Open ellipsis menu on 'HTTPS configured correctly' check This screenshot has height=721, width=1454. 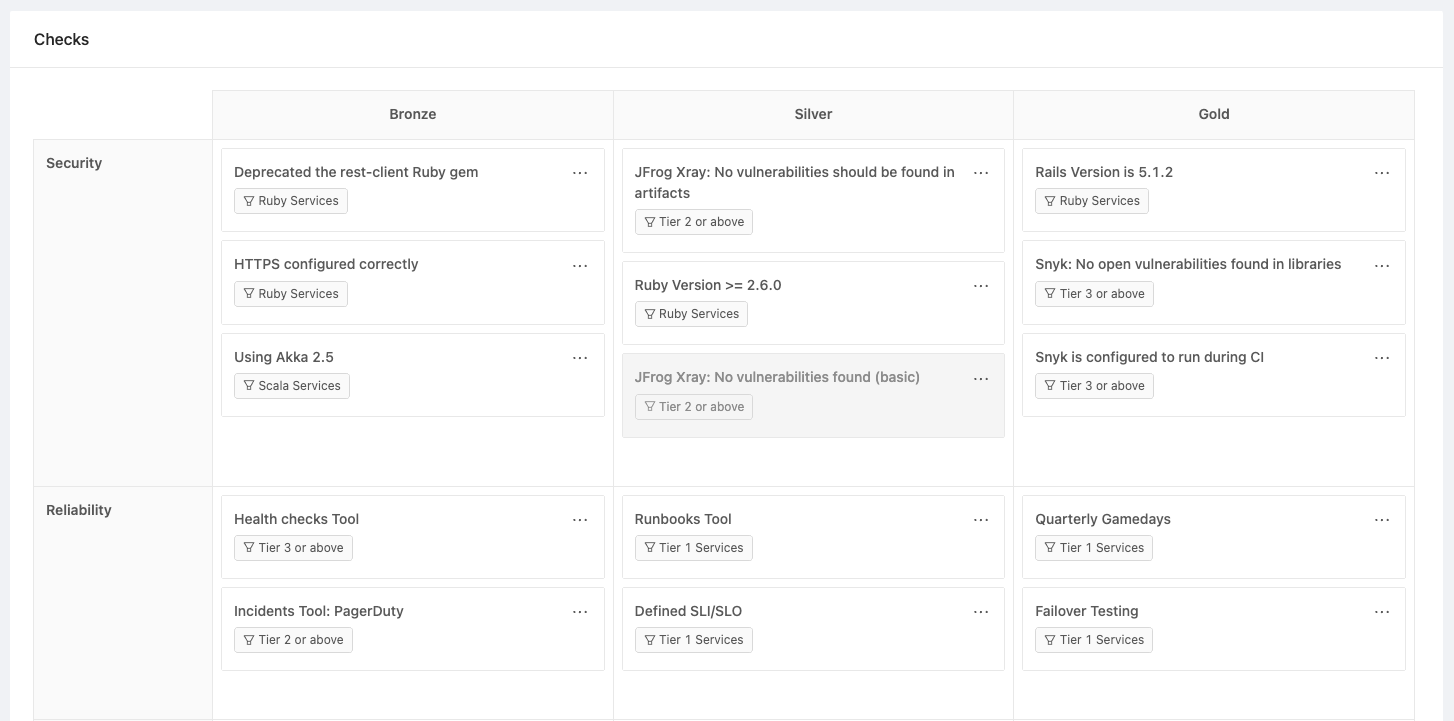(x=580, y=266)
